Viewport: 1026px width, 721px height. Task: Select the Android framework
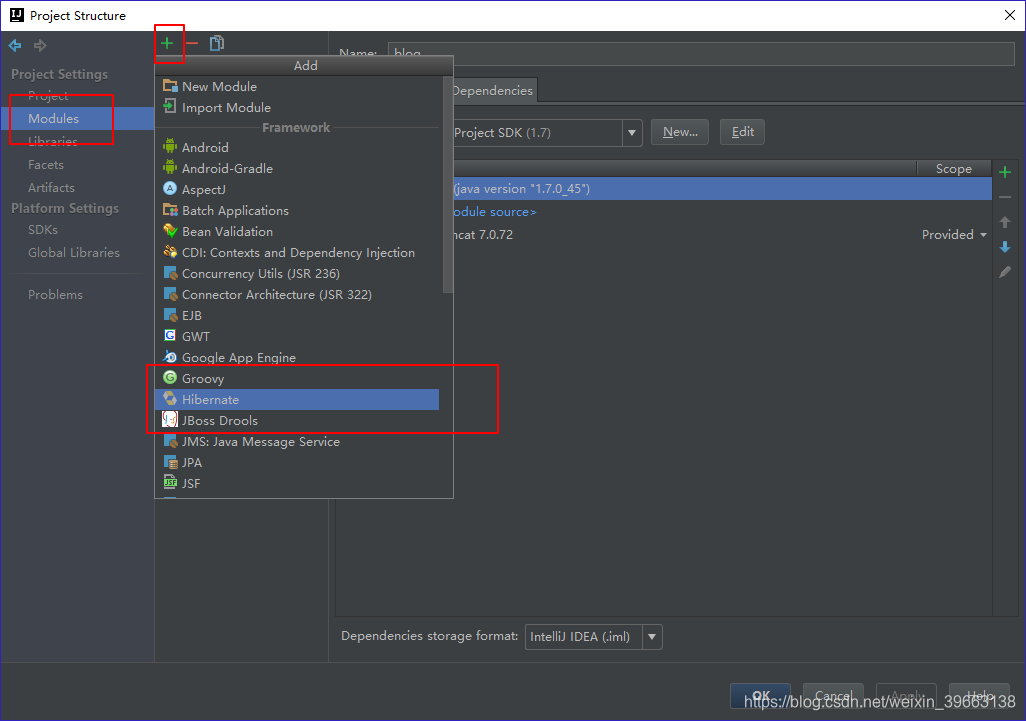pos(299,147)
